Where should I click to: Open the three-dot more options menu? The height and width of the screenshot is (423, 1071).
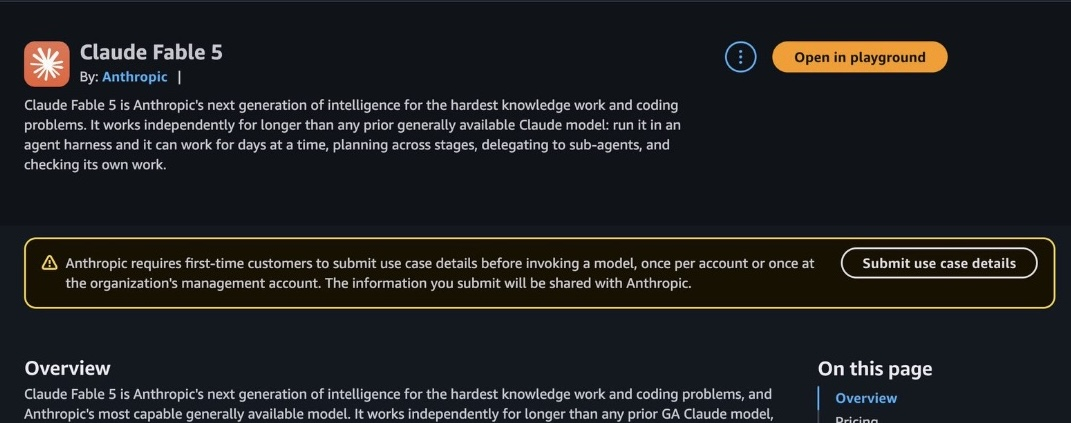pyautogui.click(x=740, y=57)
